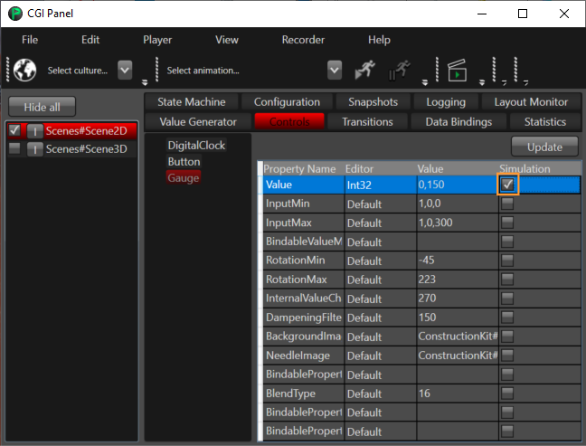The height and width of the screenshot is (446, 586).
Task: Click the Update button
Action: tap(545, 147)
